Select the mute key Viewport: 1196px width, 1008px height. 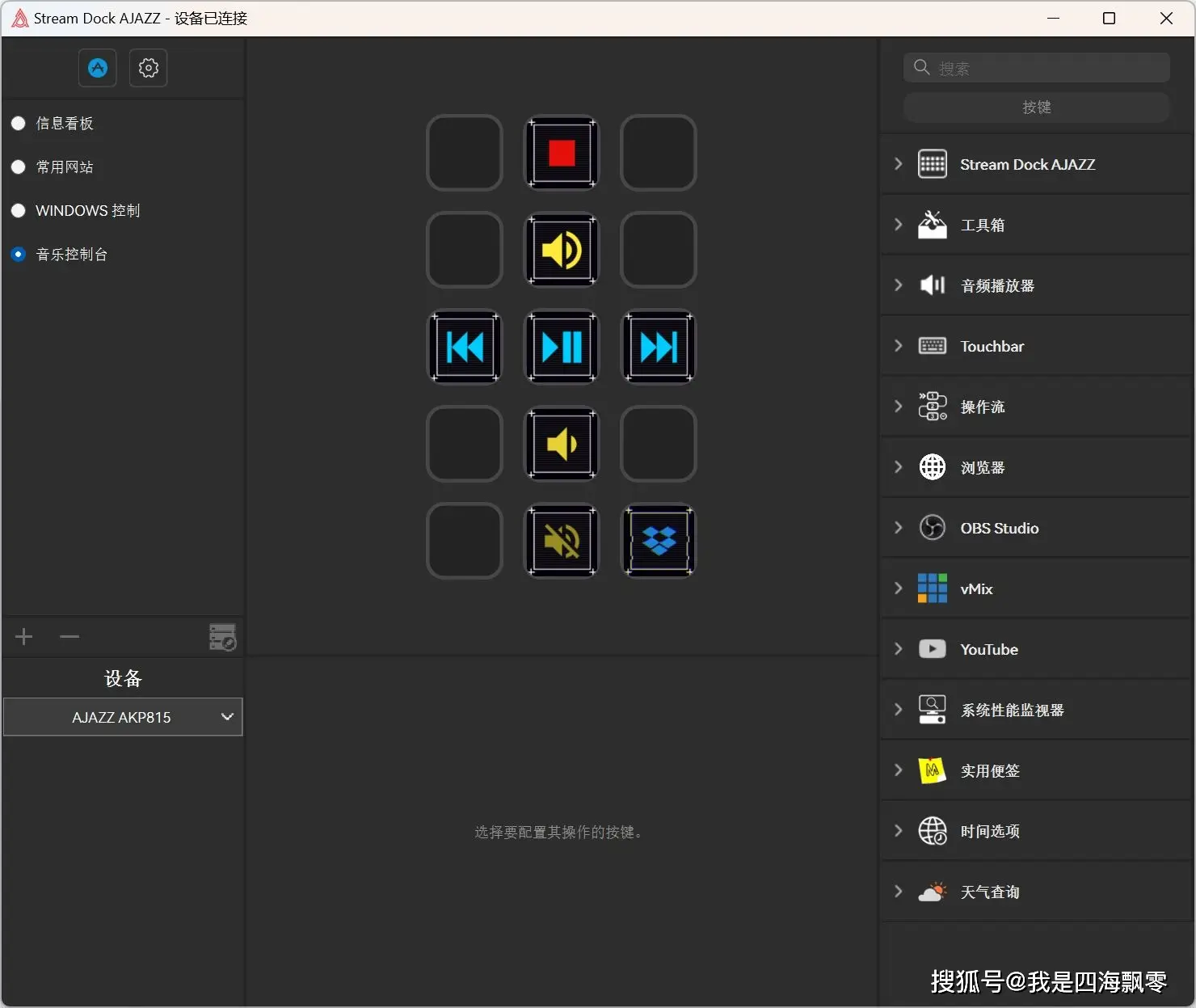pos(562,541)
